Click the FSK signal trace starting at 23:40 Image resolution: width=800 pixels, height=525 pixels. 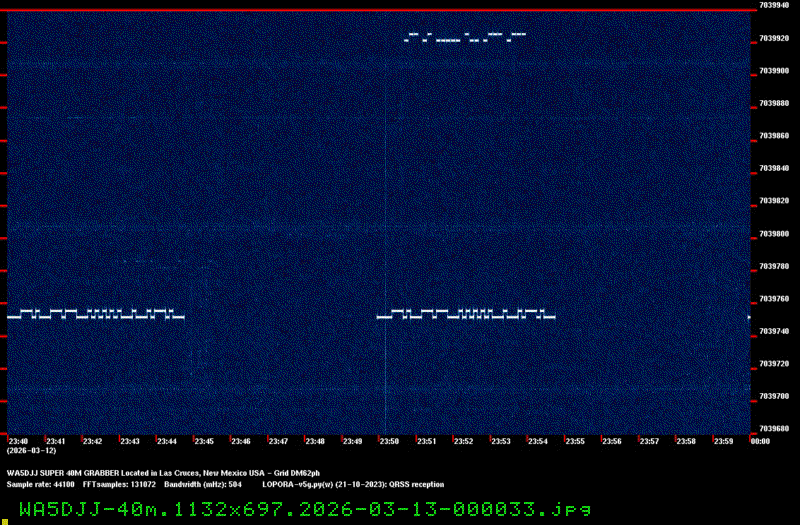(x=96, y=314)
